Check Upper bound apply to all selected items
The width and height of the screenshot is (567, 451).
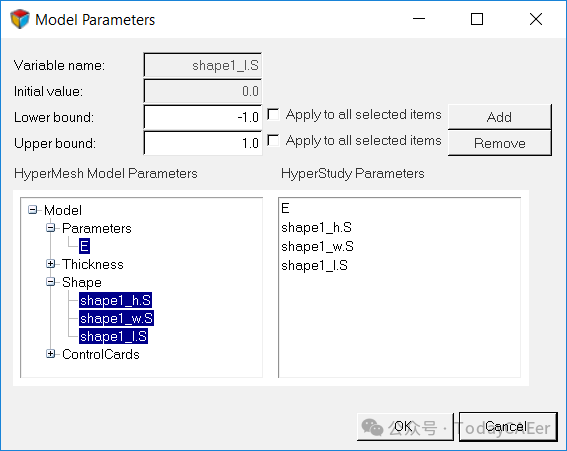[273, 140]
